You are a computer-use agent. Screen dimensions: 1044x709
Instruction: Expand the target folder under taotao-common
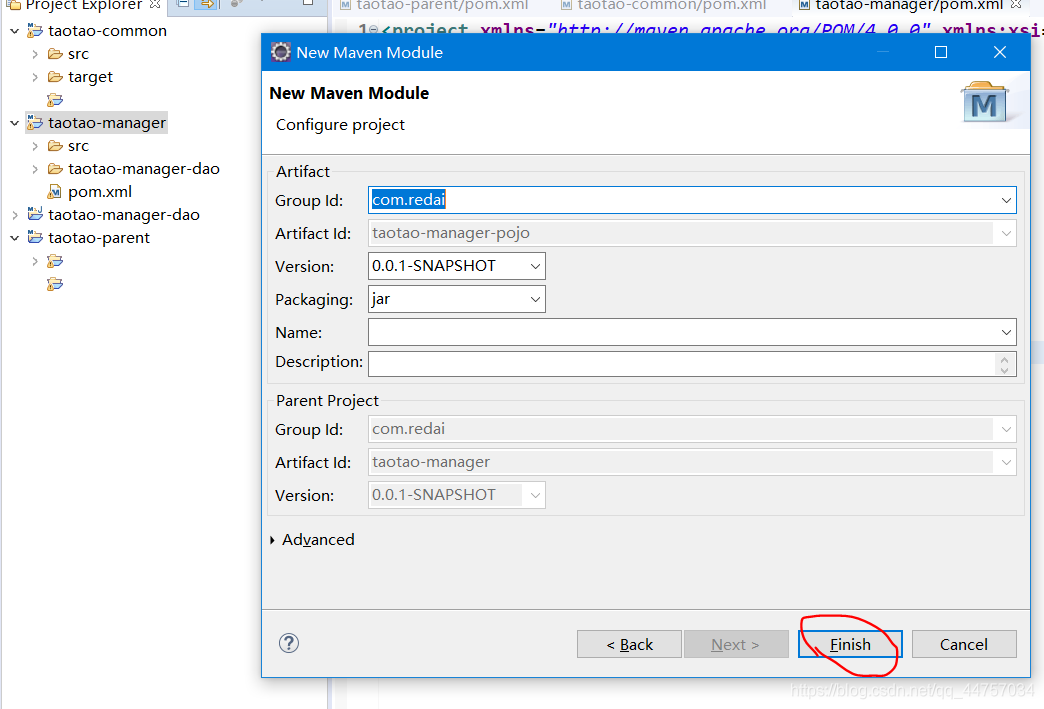click(35, 77)
